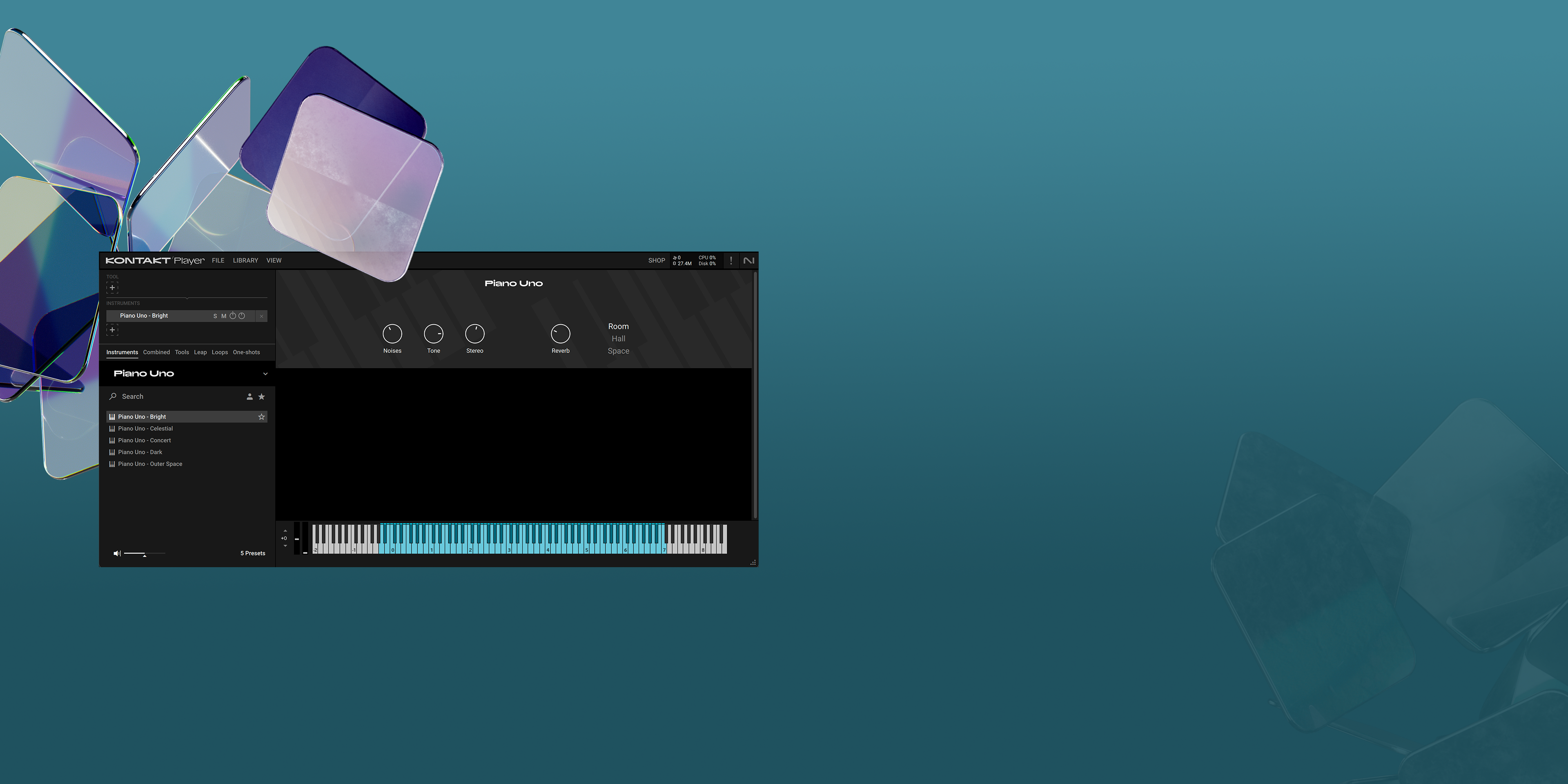The height and width of the screenshot is (784, 1568).
Task: Click the instrument volume knob in the rack
Action: point(232,316)
